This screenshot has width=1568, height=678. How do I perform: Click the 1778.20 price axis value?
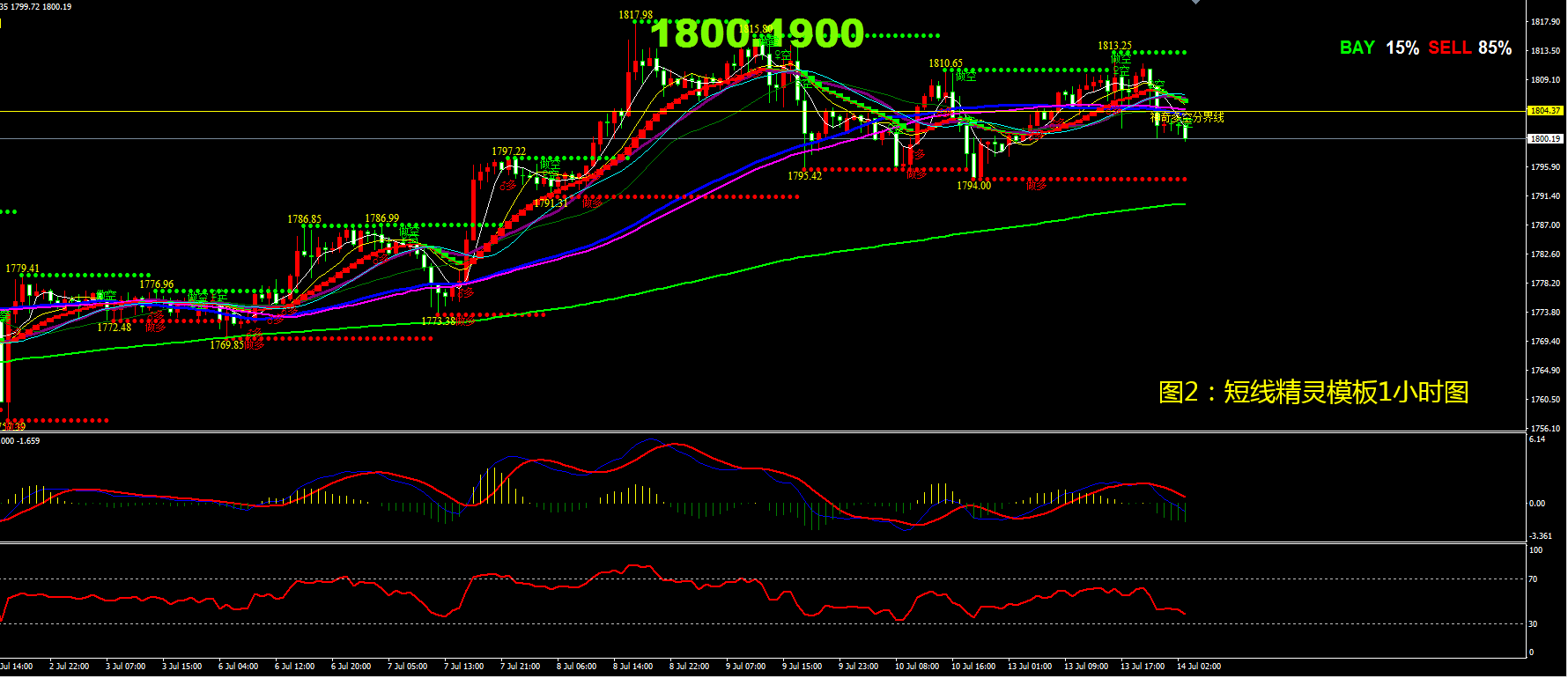click(1546, 284)
